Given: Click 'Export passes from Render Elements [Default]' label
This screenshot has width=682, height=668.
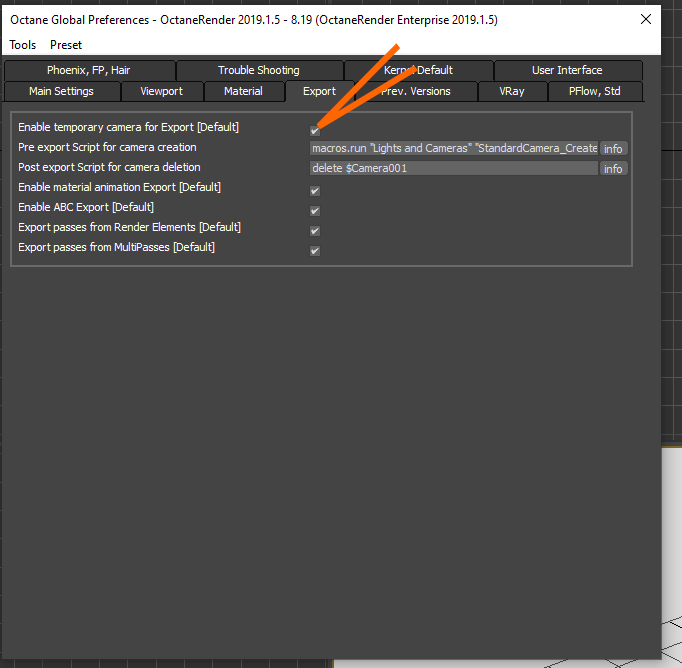Looking at the screenshot, I should pos(129,227).
